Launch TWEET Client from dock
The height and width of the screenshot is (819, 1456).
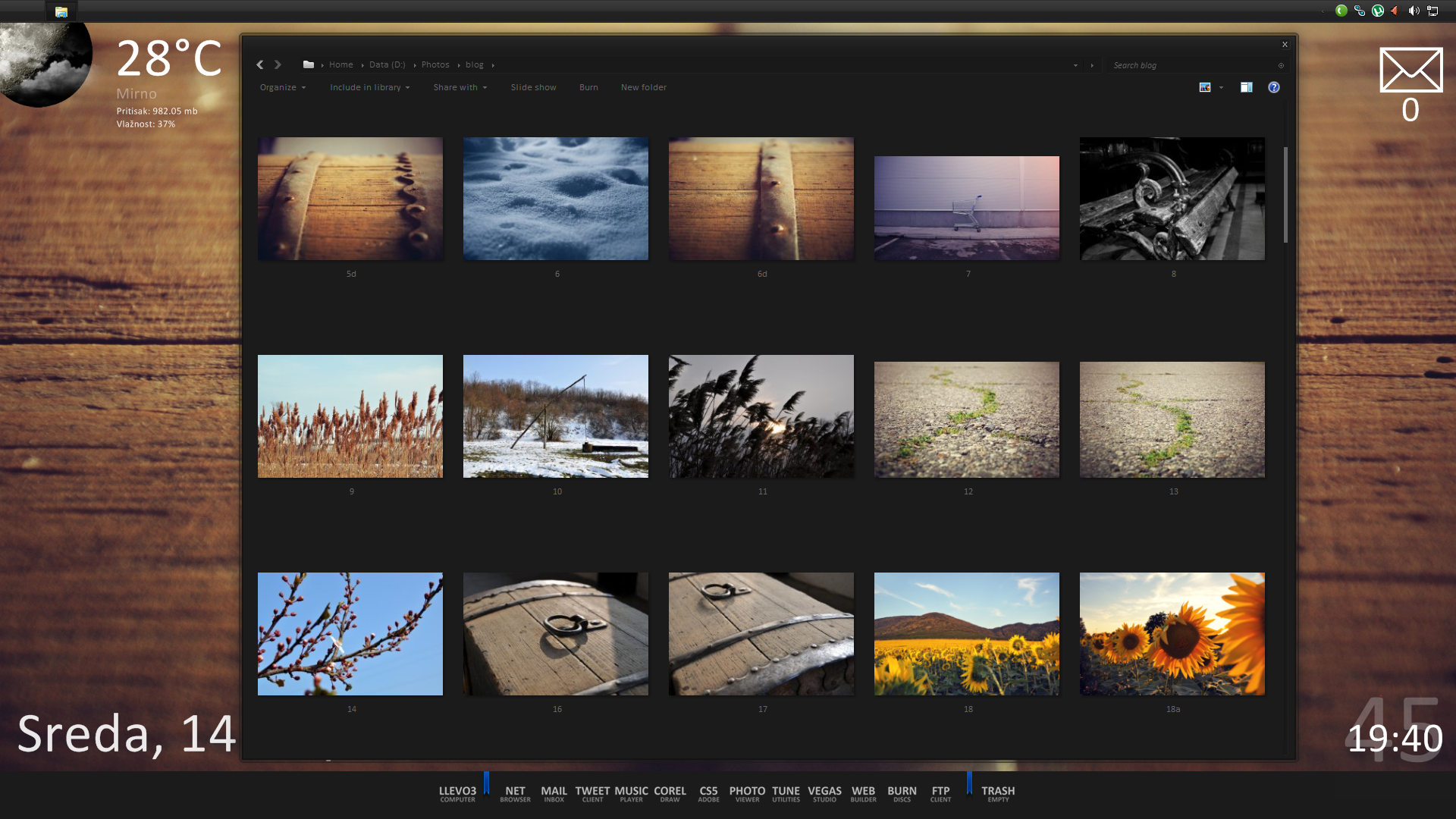coord(592,793)
